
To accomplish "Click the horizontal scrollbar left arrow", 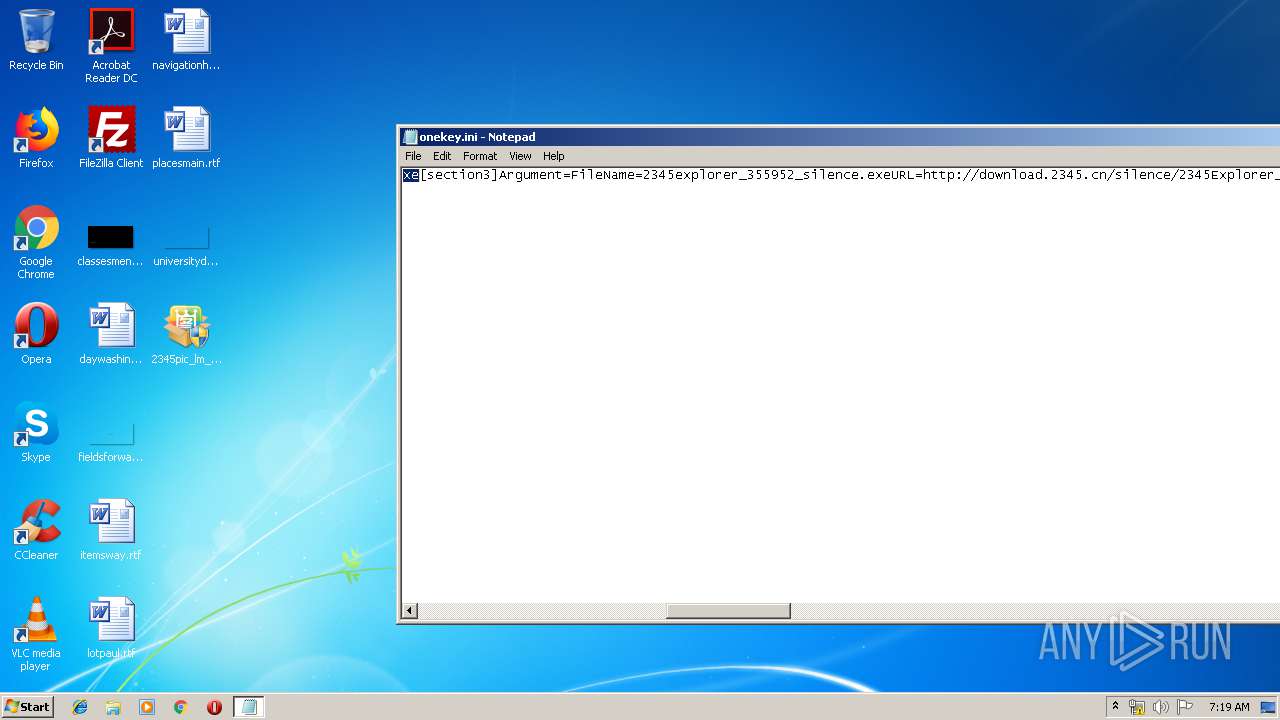I will click(410, 611).
